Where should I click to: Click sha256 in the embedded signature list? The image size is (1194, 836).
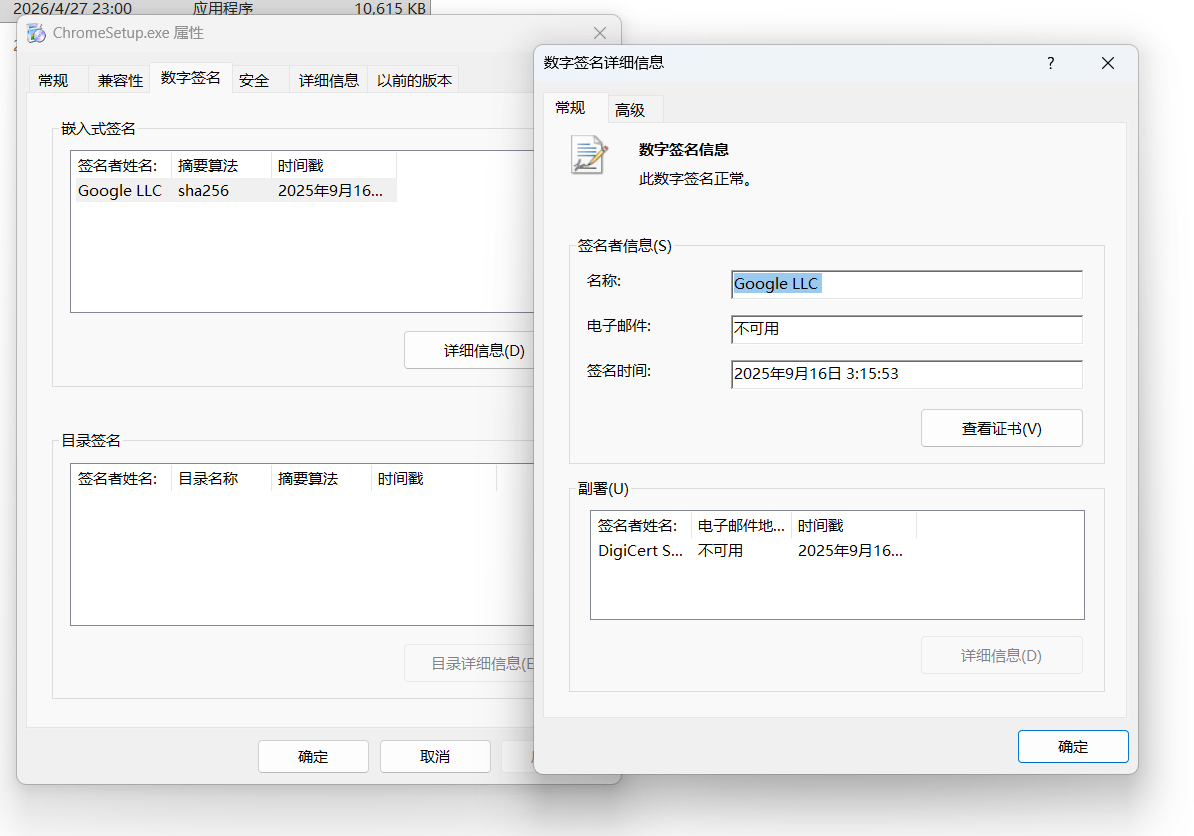203,190
